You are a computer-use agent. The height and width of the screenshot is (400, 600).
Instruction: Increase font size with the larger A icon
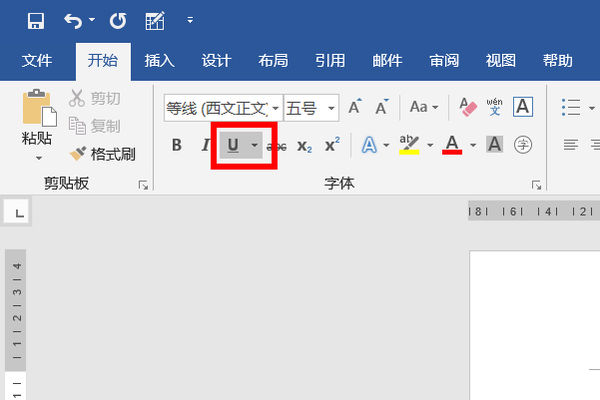tap(355, 107)
